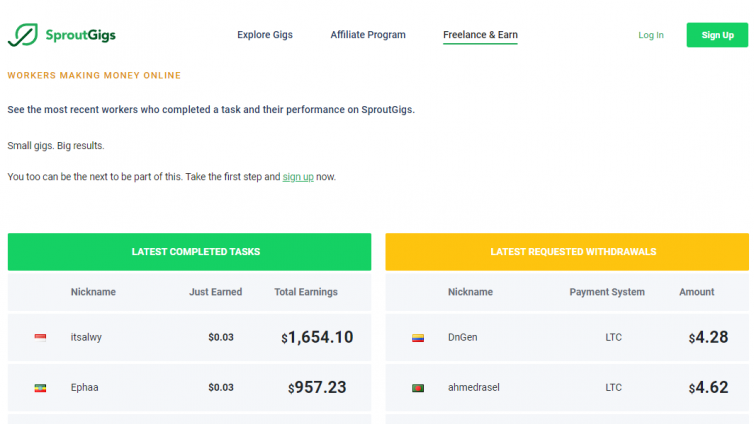The width and height of the screenshot is (754, 424).
Task: Open the Explore Gigs menu item
Action: [265, 35]
